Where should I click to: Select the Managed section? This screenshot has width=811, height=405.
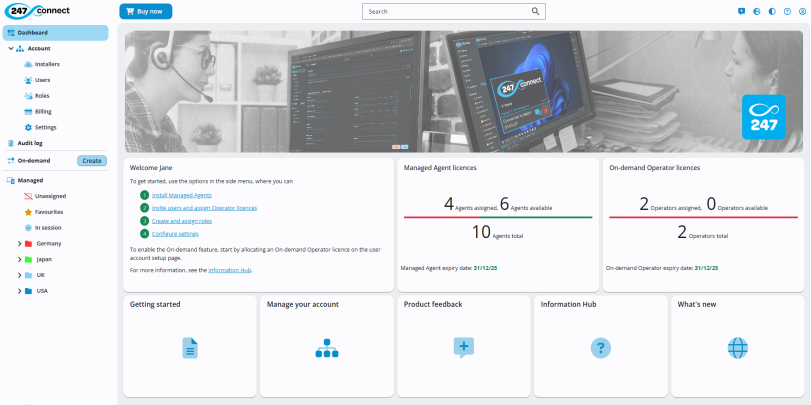click(x=30, y=181)
